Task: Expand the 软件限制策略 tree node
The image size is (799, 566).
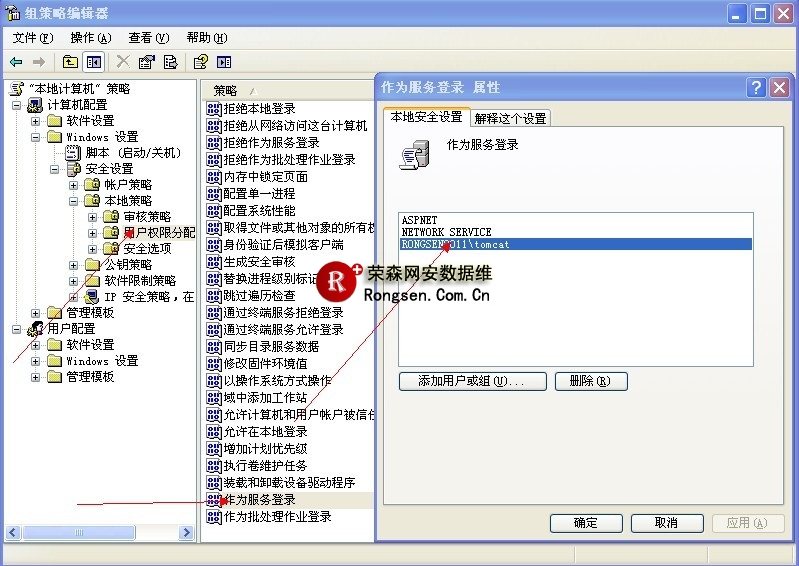Action: (74, 281)
